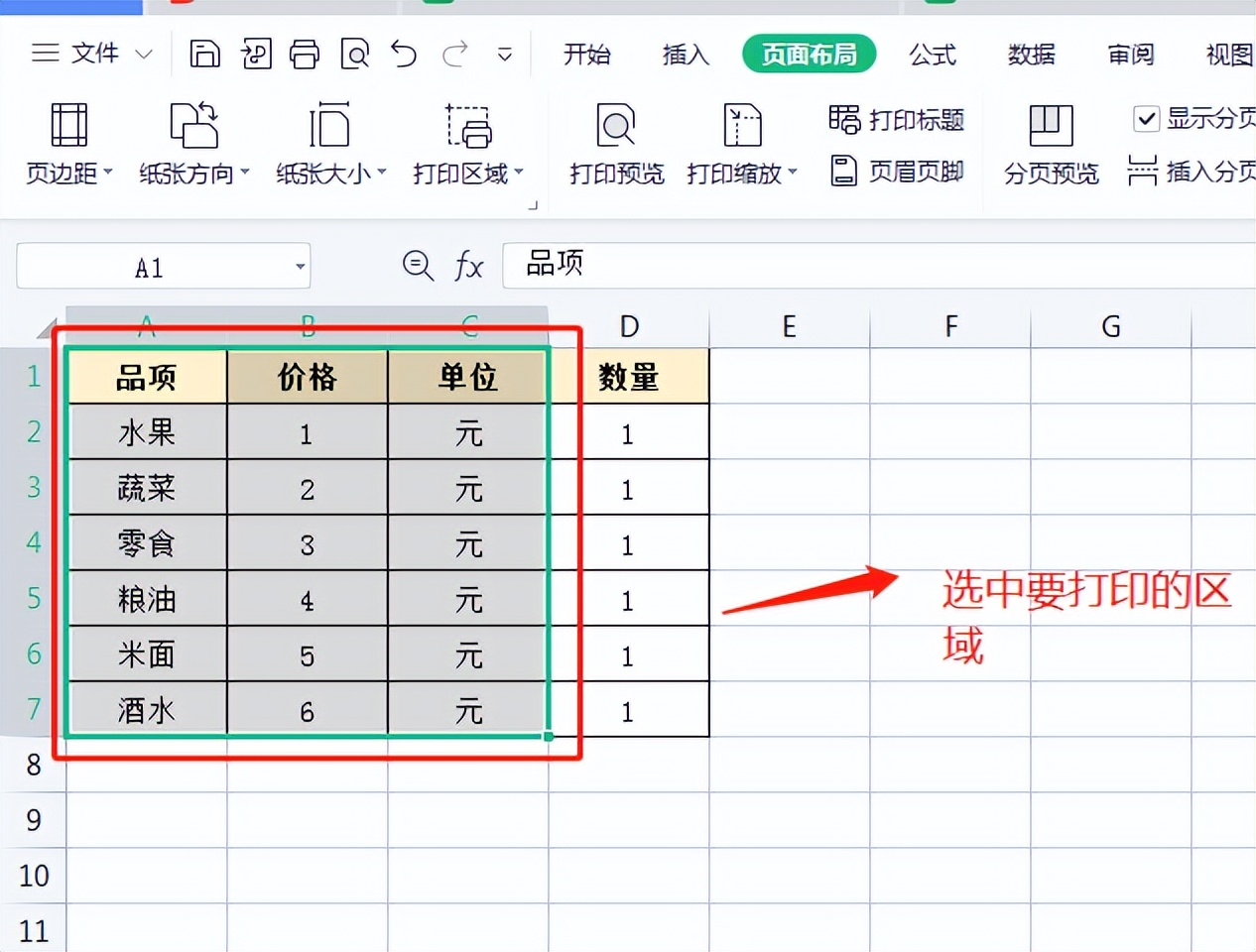Viewport: 1256px width, 952px height.
Task: Select column E header
Action: (x=790, y=326)
